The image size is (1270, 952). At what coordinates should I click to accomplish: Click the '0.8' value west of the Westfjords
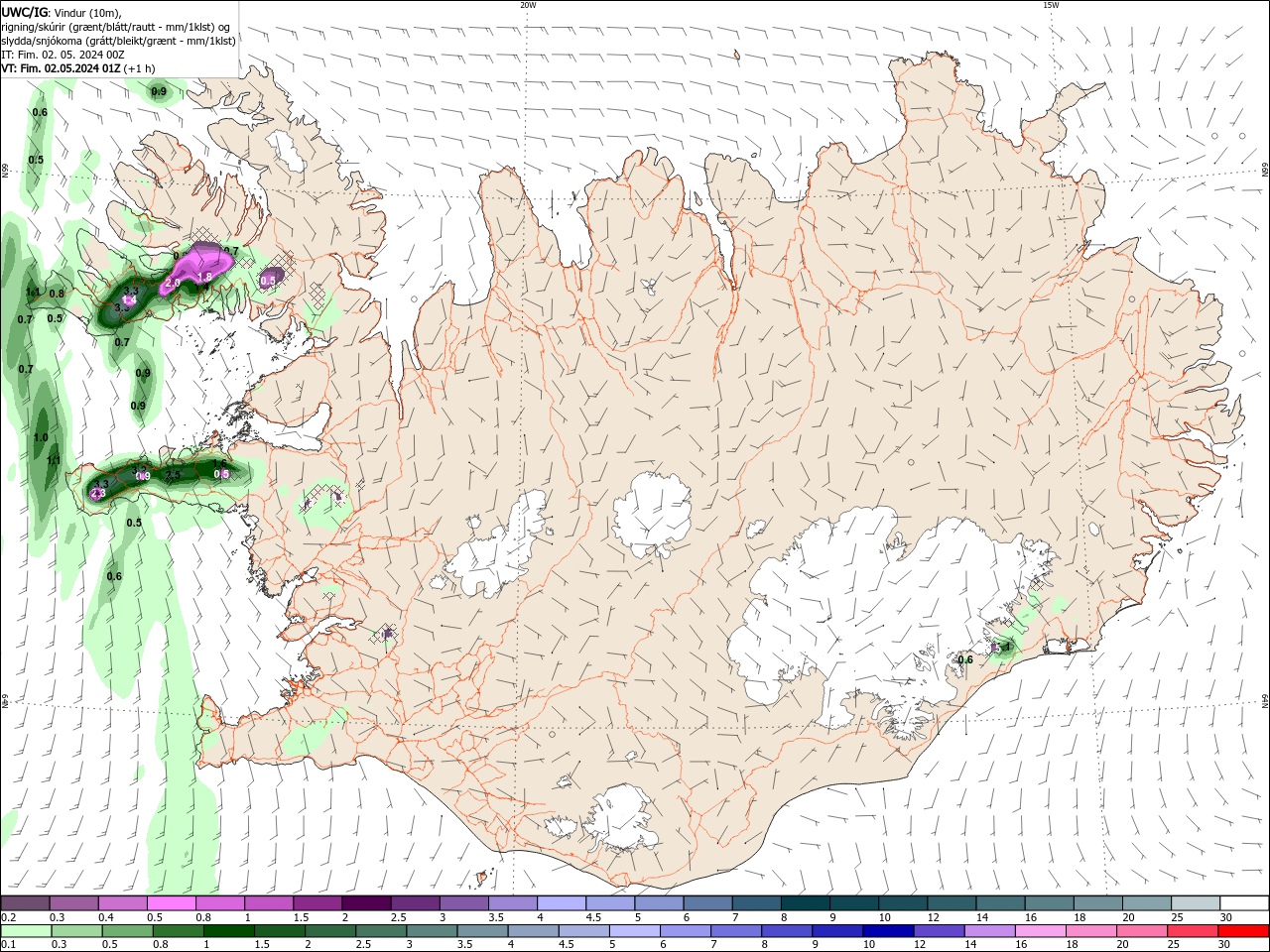[x=57, y=294]
